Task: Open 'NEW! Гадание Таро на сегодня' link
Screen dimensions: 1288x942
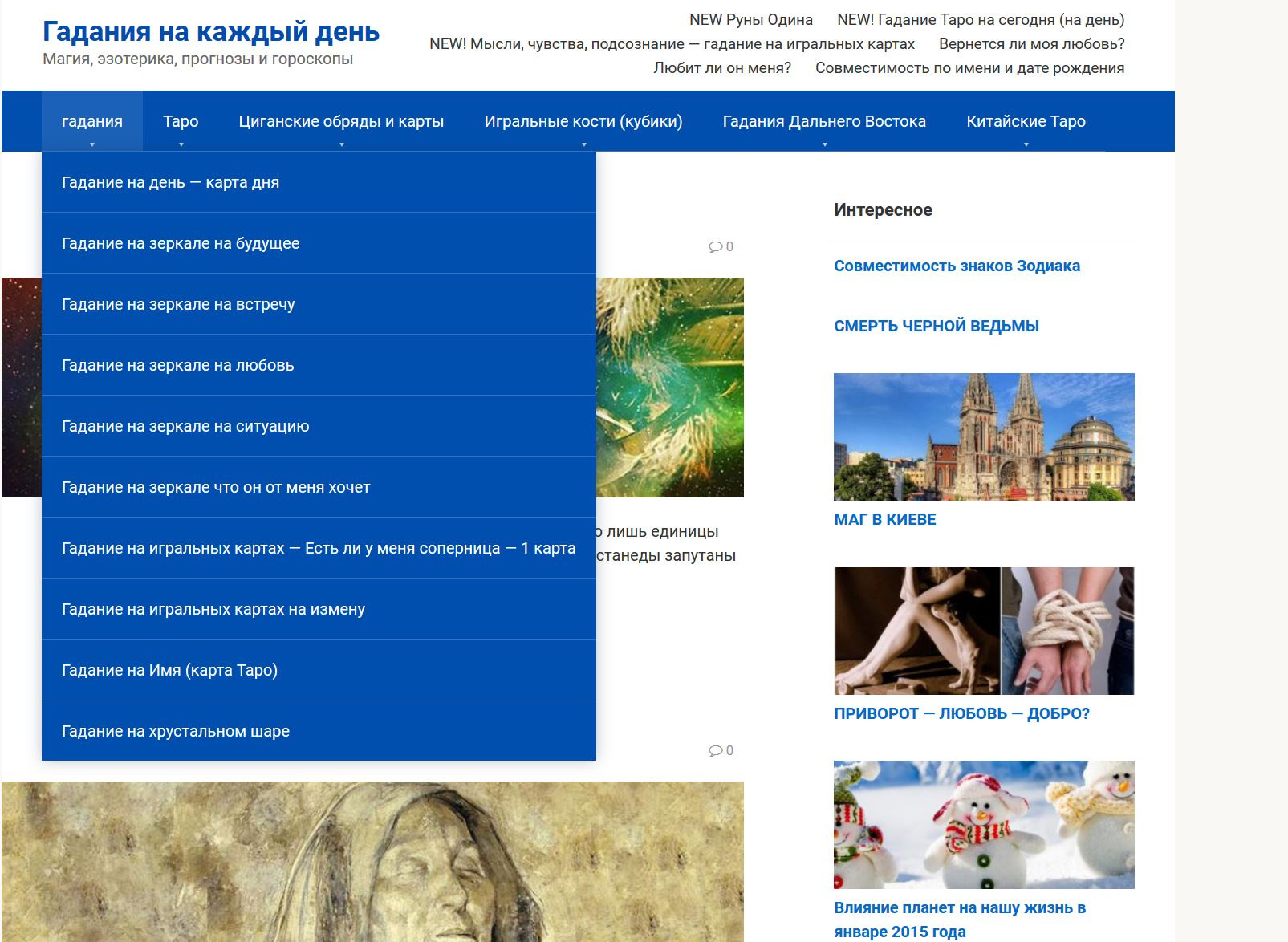Action: click(x=981, y=20)
